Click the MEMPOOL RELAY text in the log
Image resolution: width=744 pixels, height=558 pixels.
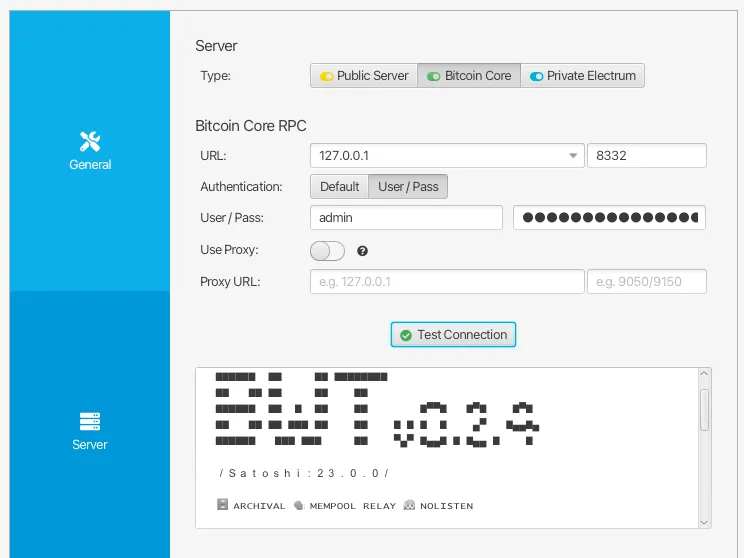point(353,506)
